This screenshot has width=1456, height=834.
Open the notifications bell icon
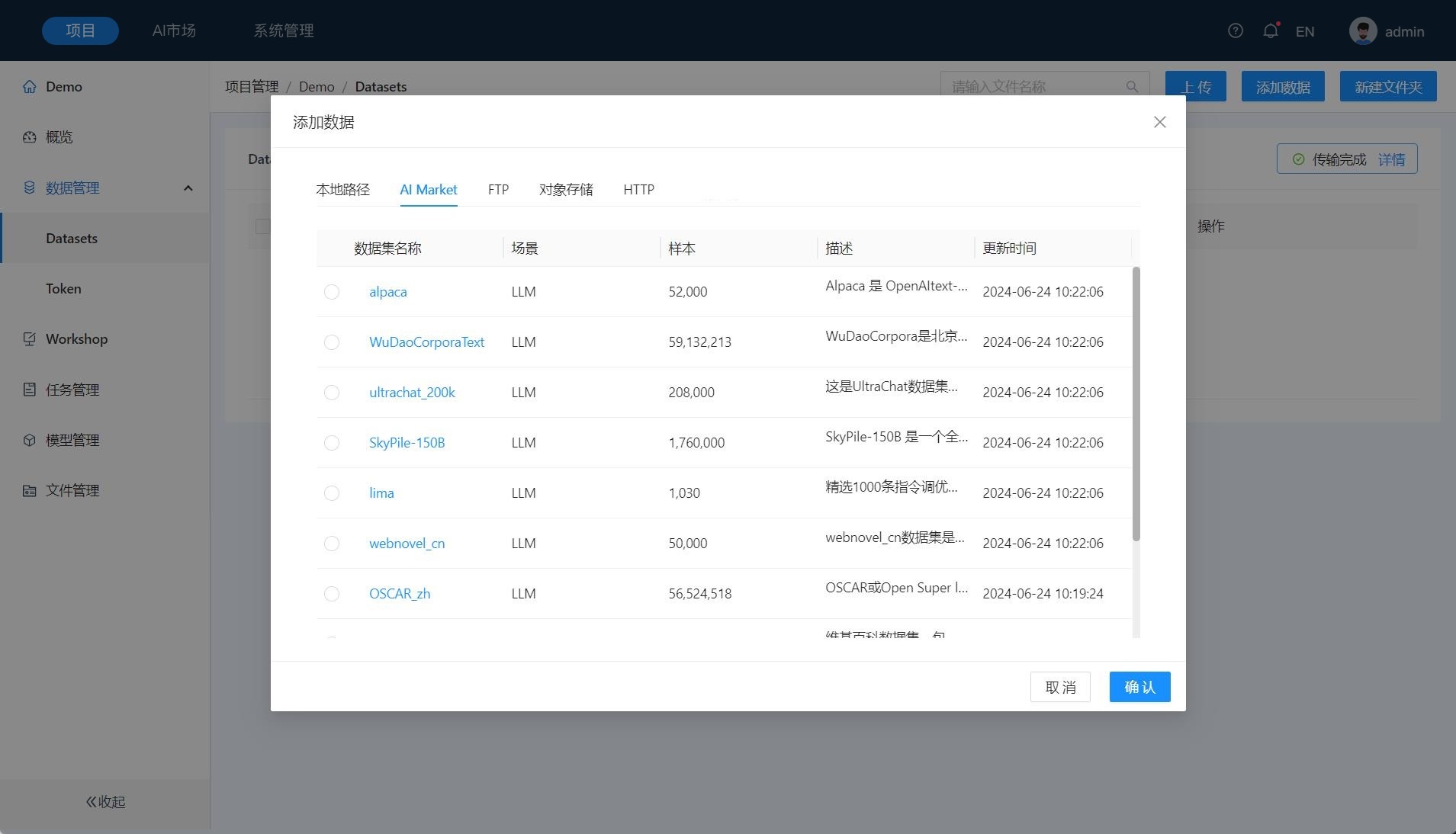click(1270, 30)
